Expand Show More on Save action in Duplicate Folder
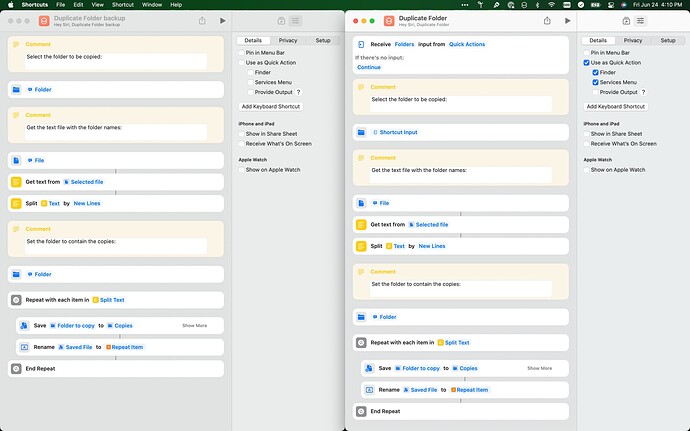 pos(540,368)
